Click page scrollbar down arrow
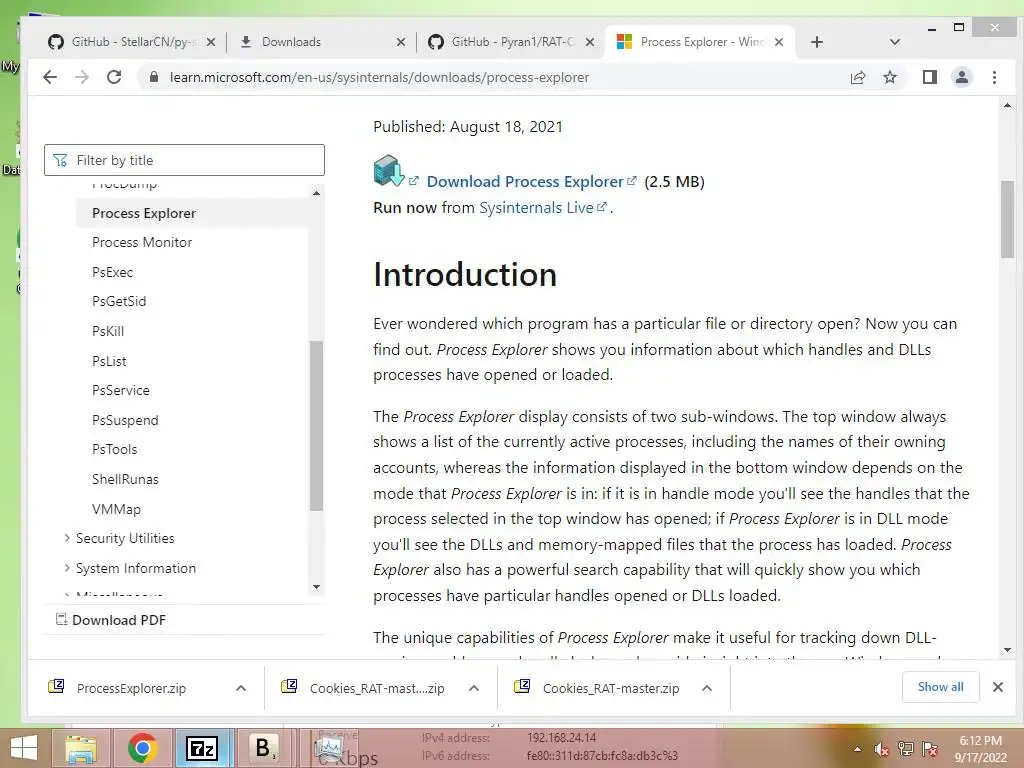This screenshot has width=1024, height=768. click(1007, 650)
